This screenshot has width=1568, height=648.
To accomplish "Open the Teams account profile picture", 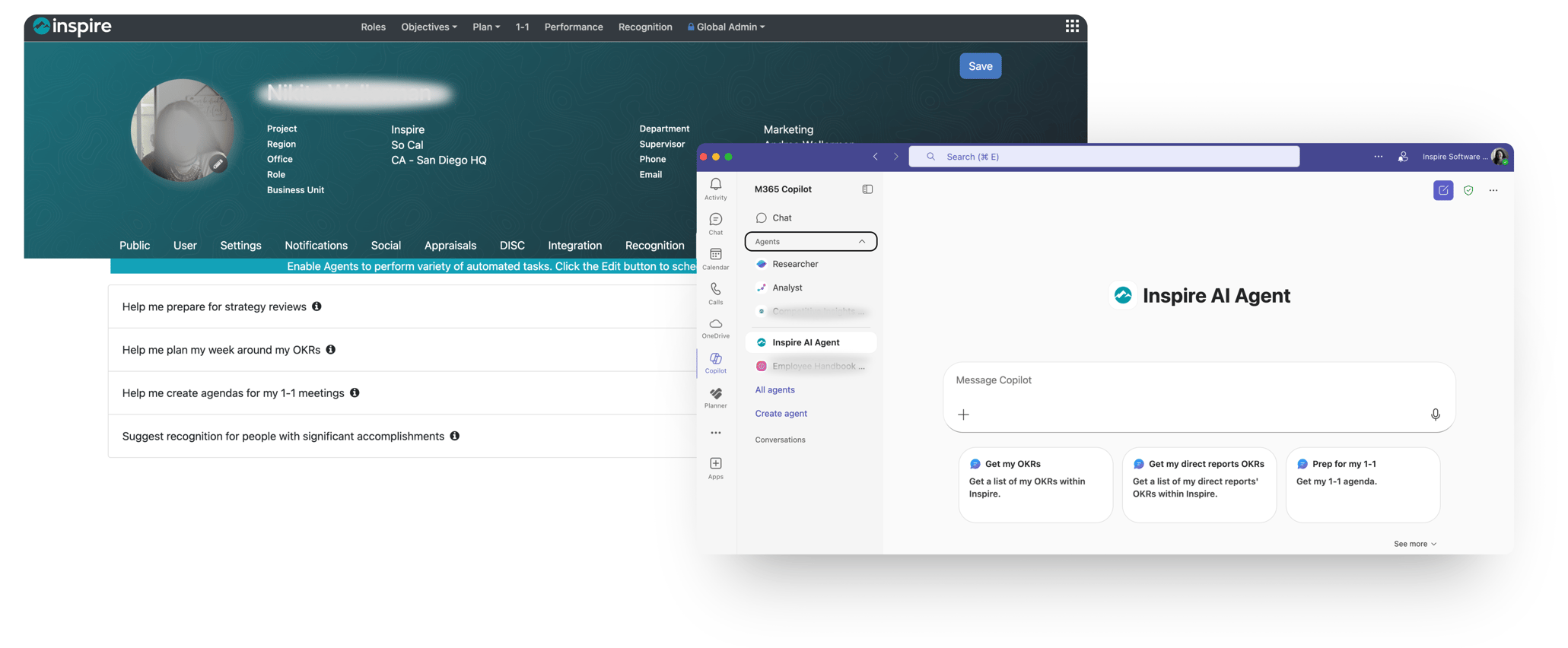I will 1499,157.
